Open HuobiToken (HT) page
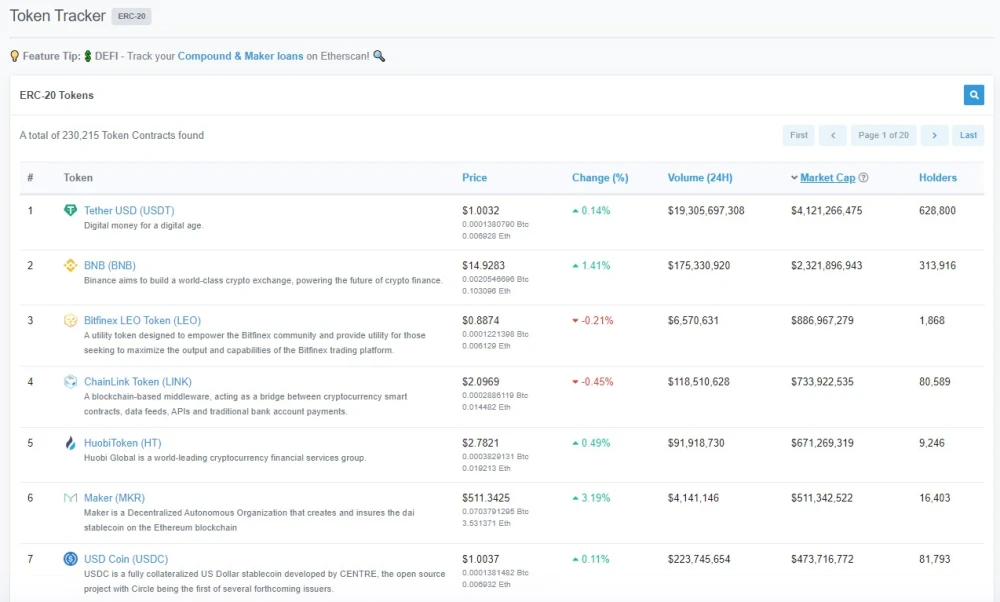Image resolution: width=1000 pixels, height=602 pixels. 122,443
